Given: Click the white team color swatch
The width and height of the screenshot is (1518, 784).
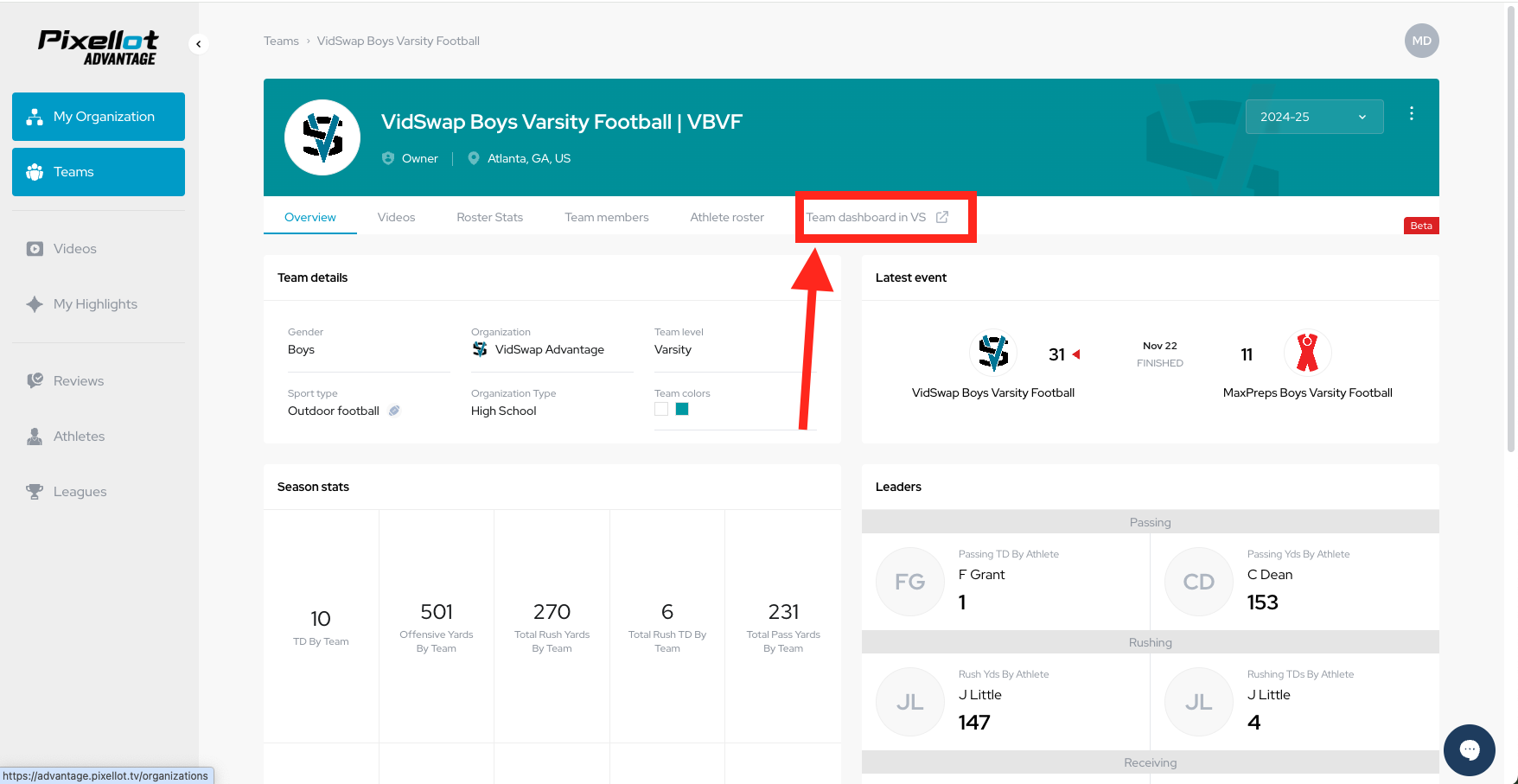Looking at the screenshot, I should pos(661,409).
